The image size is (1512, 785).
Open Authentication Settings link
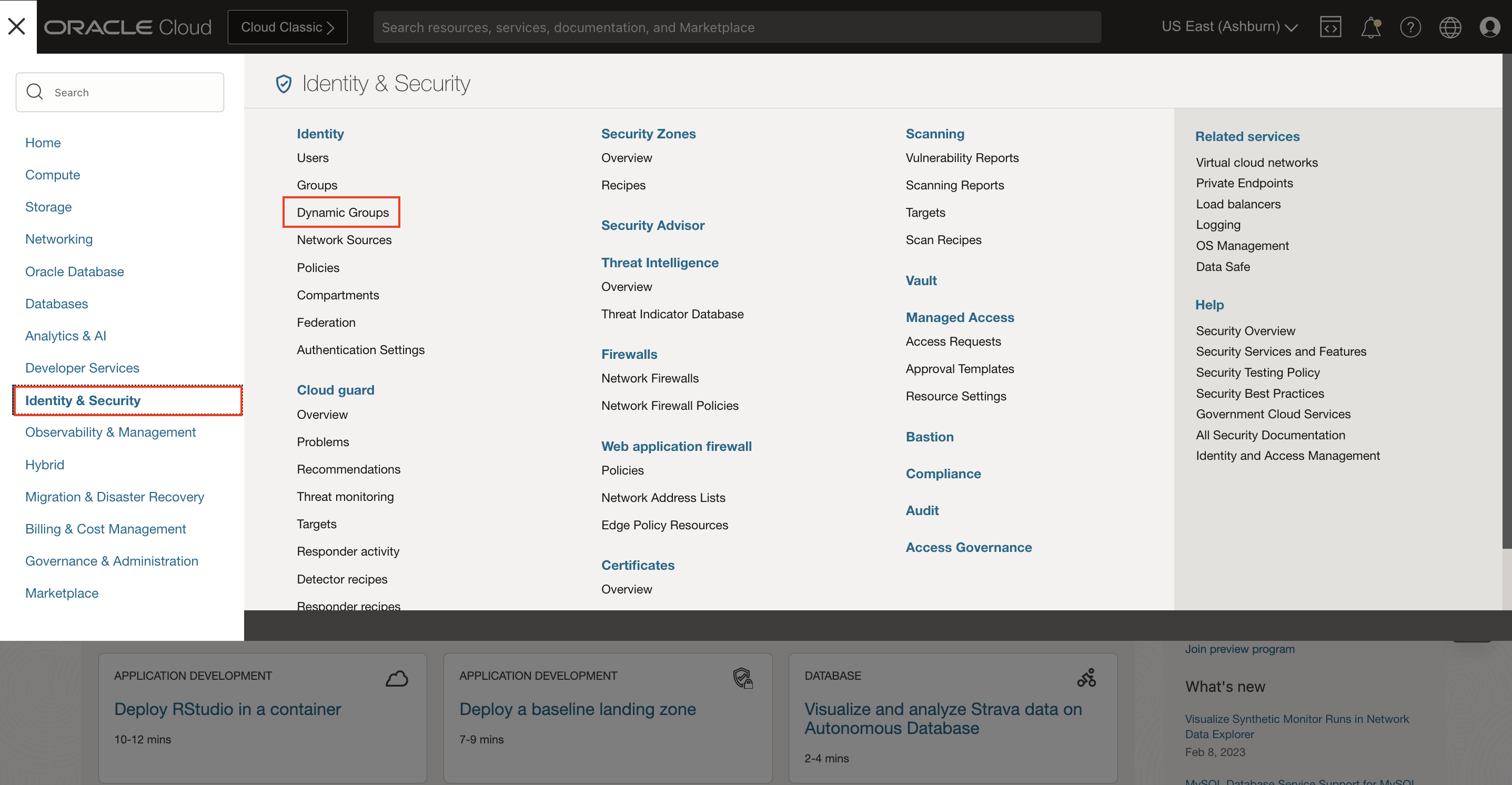360,350
